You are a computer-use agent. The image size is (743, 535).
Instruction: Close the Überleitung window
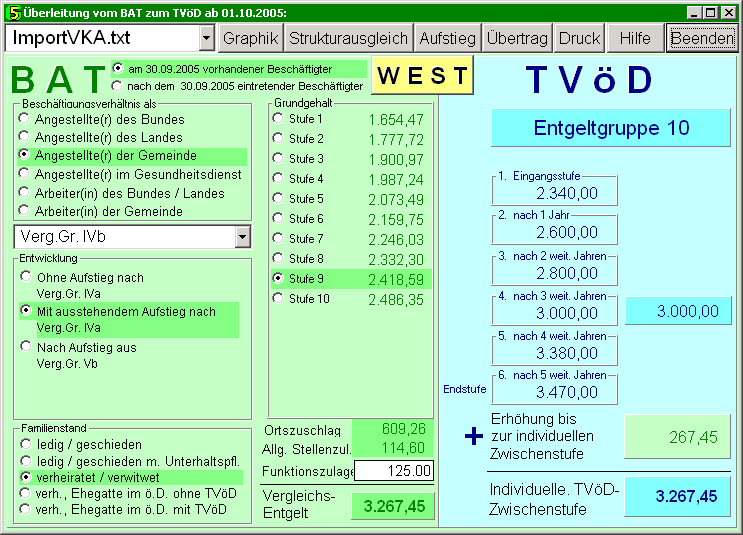(x=729, y=13)
